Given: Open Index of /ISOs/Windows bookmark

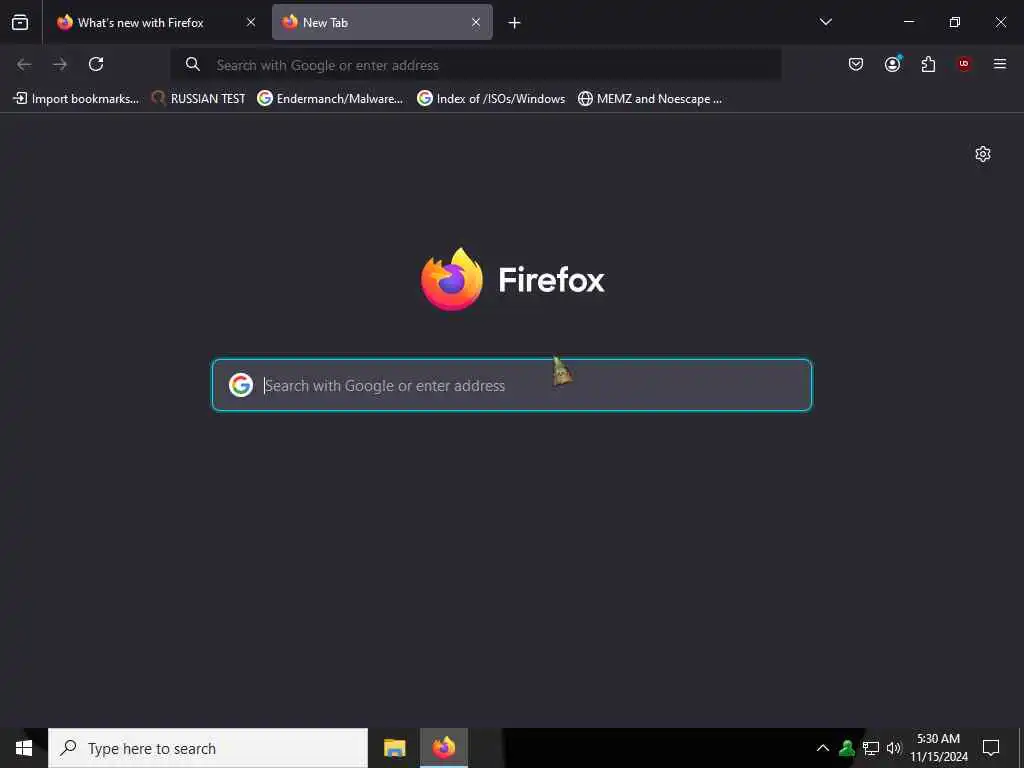Looking at the screenshot, I should click(x=491, y=99).
